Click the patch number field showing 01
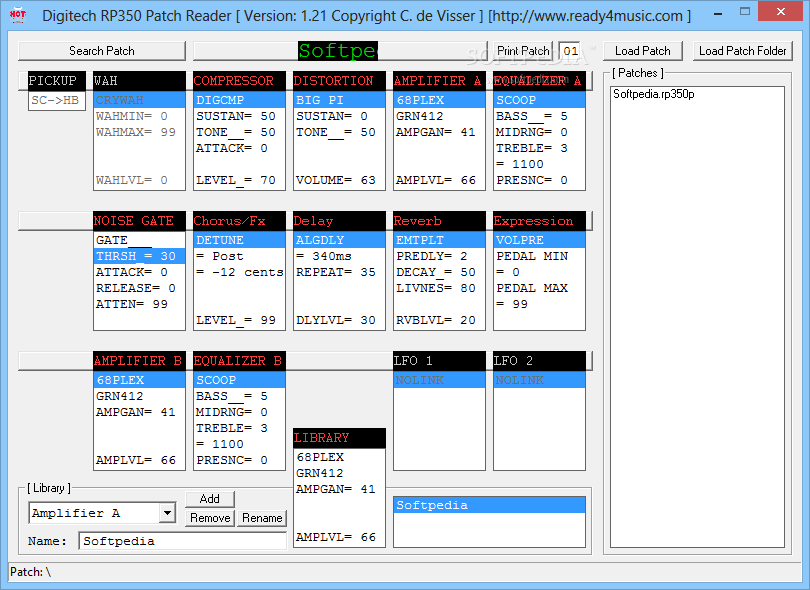The image size is (810, 590). (x=570, y=51)
